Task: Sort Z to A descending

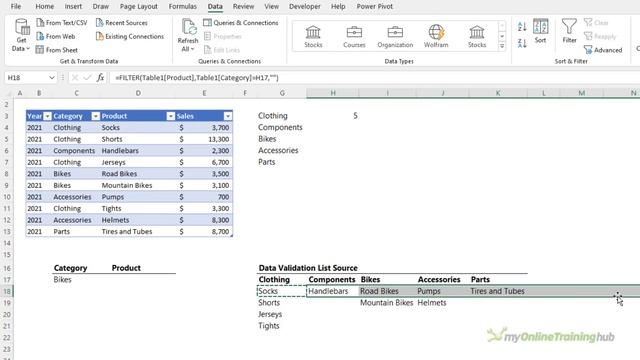Action: [x=522, y=43]
